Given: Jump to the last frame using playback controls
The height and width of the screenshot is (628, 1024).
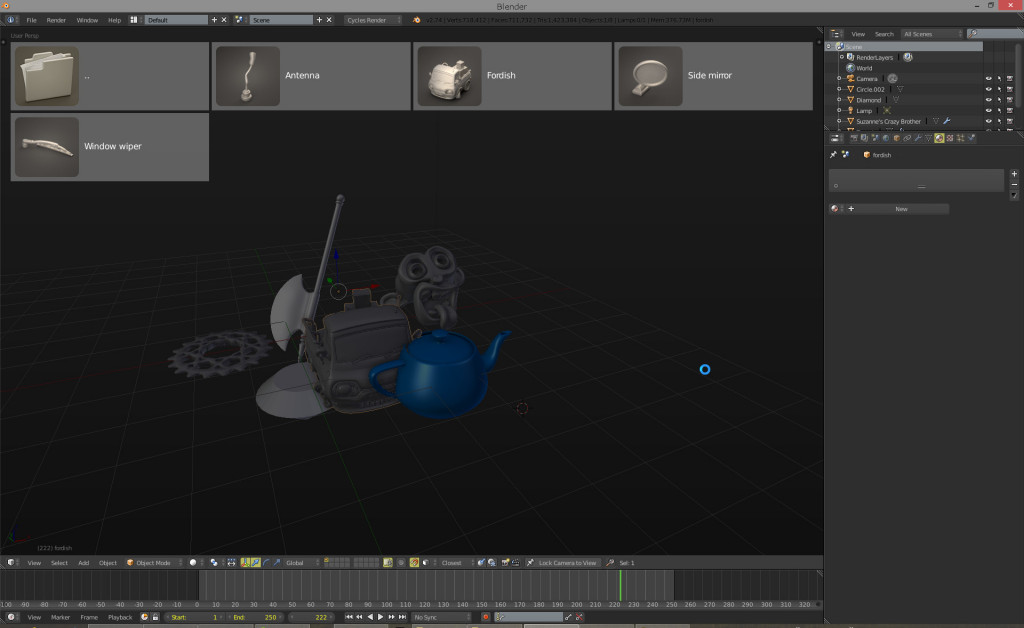Looking at the screenshot, I should [x=403, y=617].
